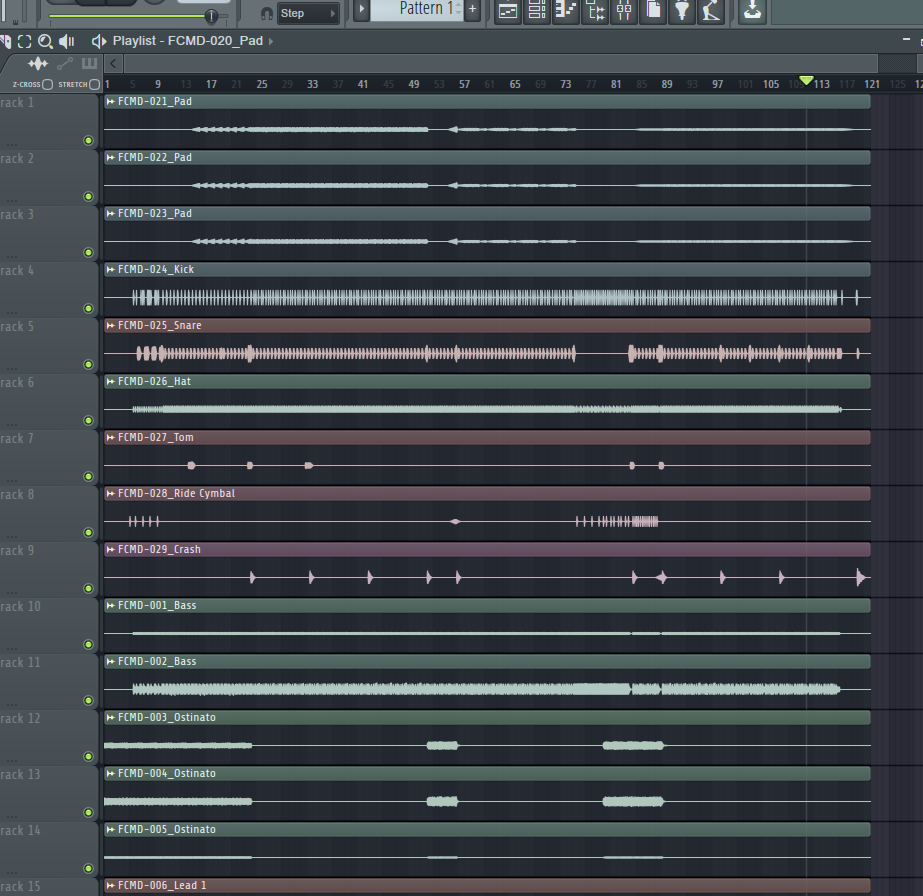Add a new pattern with plus button
Screen dimensions: 923x896
click(x=472, y=11)
